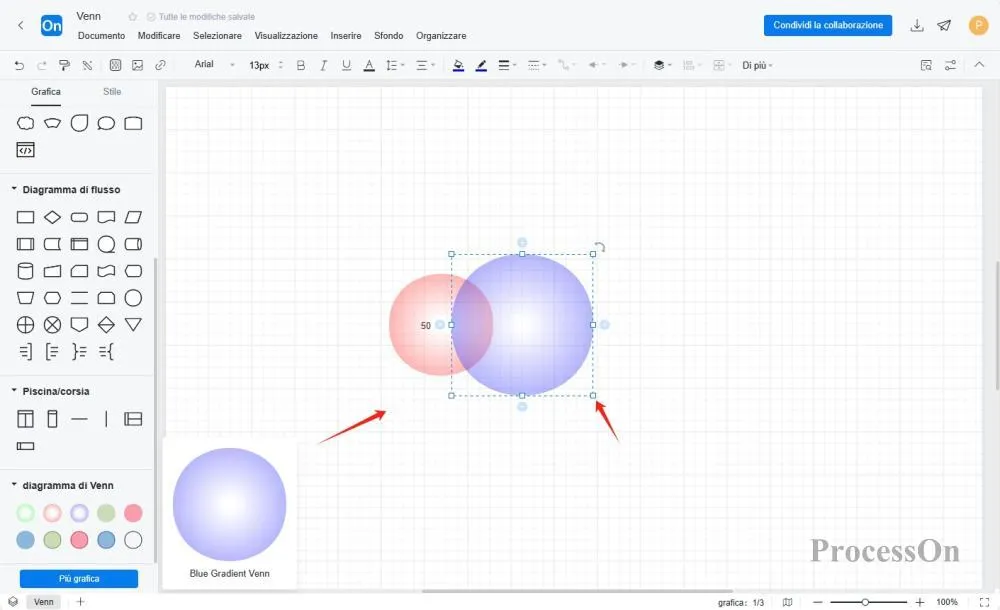1000x610 pixels.
Task: Expand the Di più dropdown
Action: [x=757, y=65]
